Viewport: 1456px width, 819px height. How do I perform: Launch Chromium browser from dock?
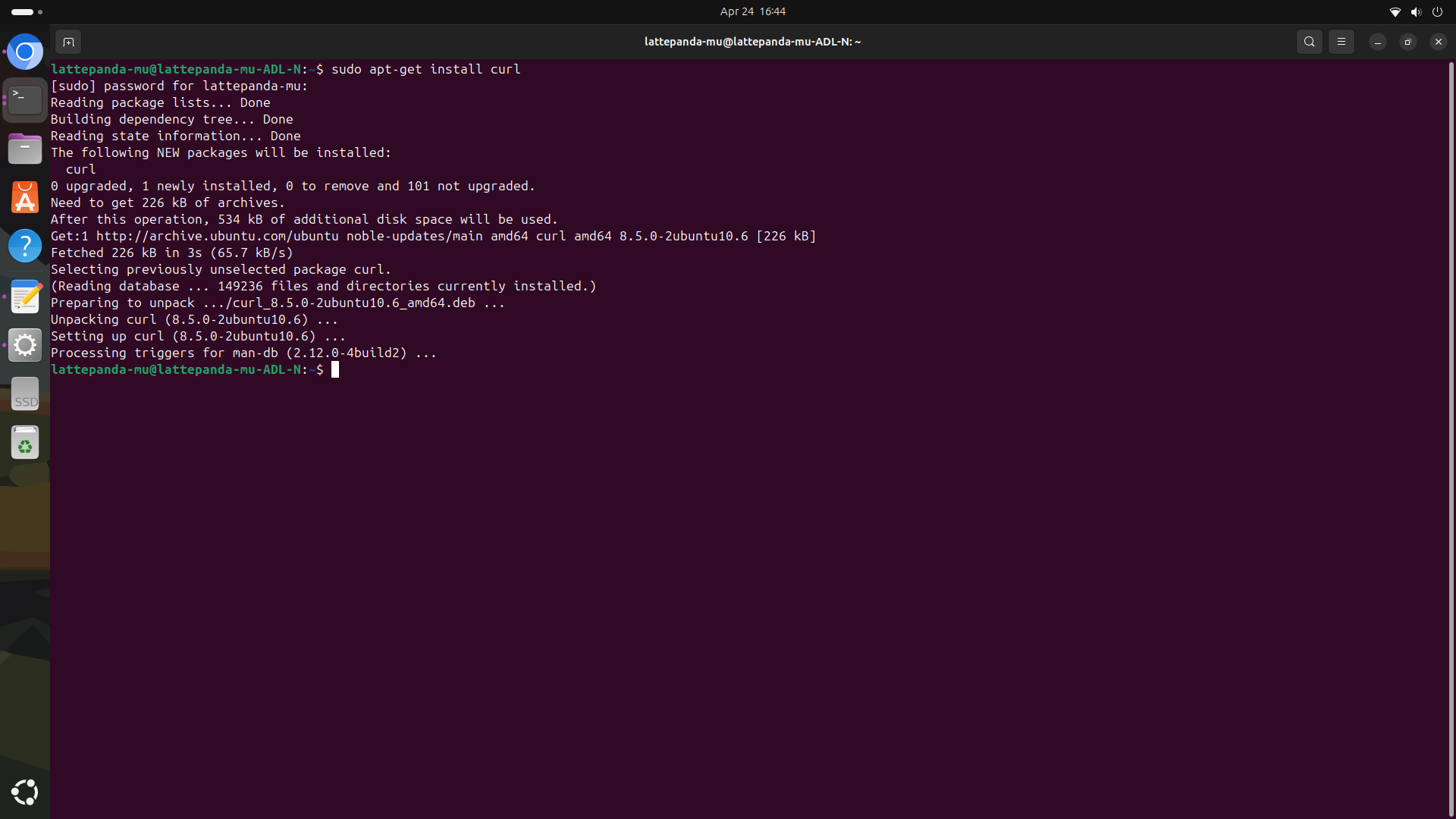tap(25, 52)
